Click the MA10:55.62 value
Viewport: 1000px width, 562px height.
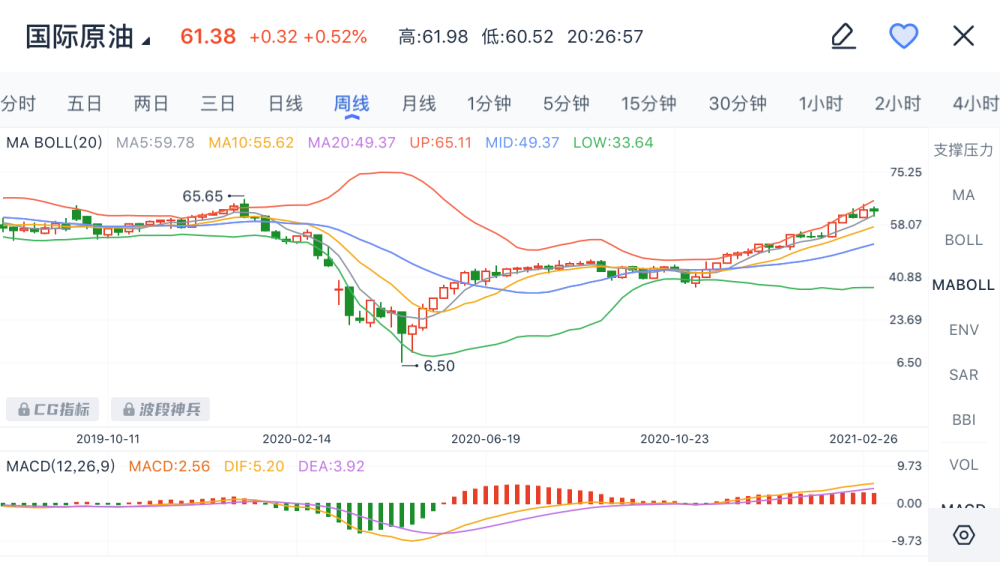[x=251, y=142]
